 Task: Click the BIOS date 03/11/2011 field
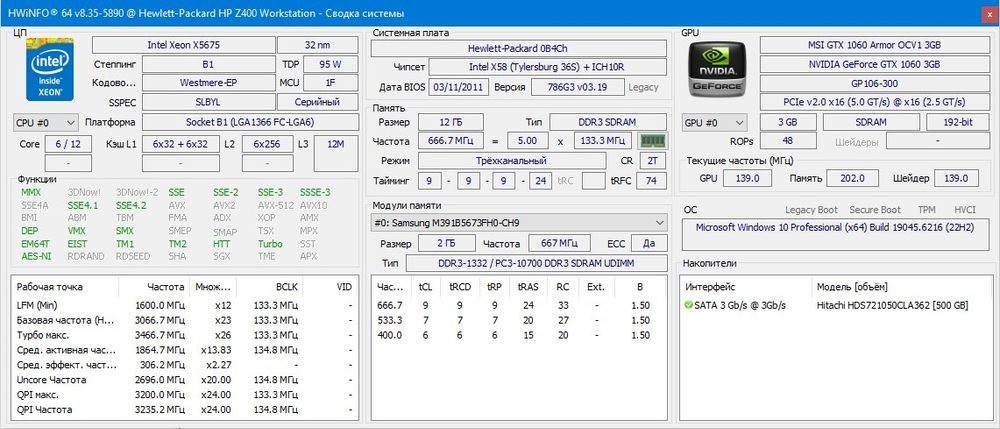click(459, 87)
